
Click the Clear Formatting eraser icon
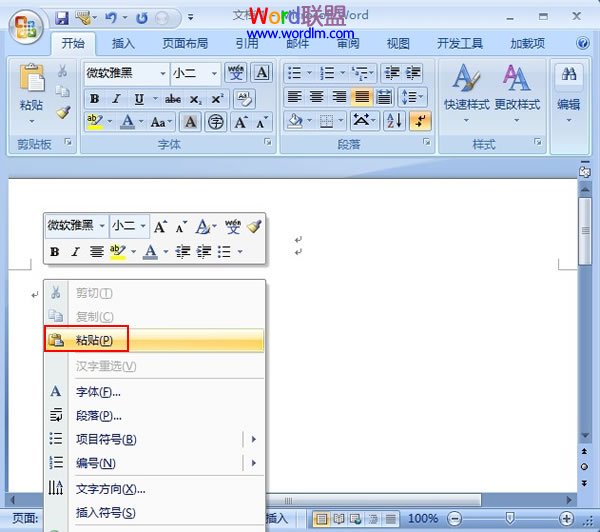[x=244, y=99]
